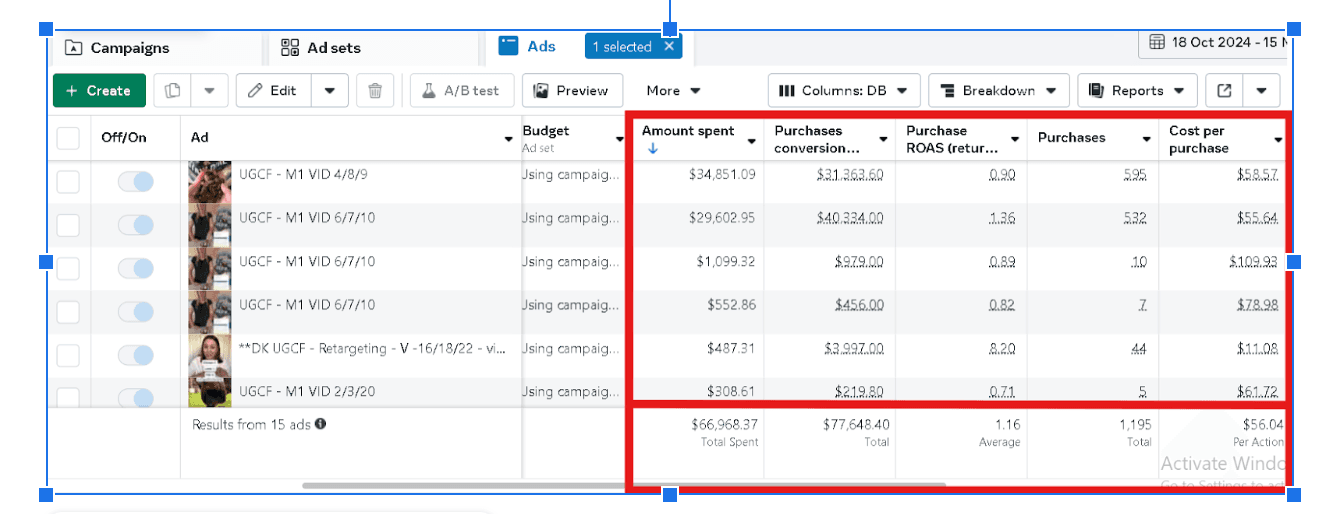Image resolution: width=1338 pixels, height=514 pixels.
Task: Click the 8.20 ROAS value
Action: [x=1002, y=349]
